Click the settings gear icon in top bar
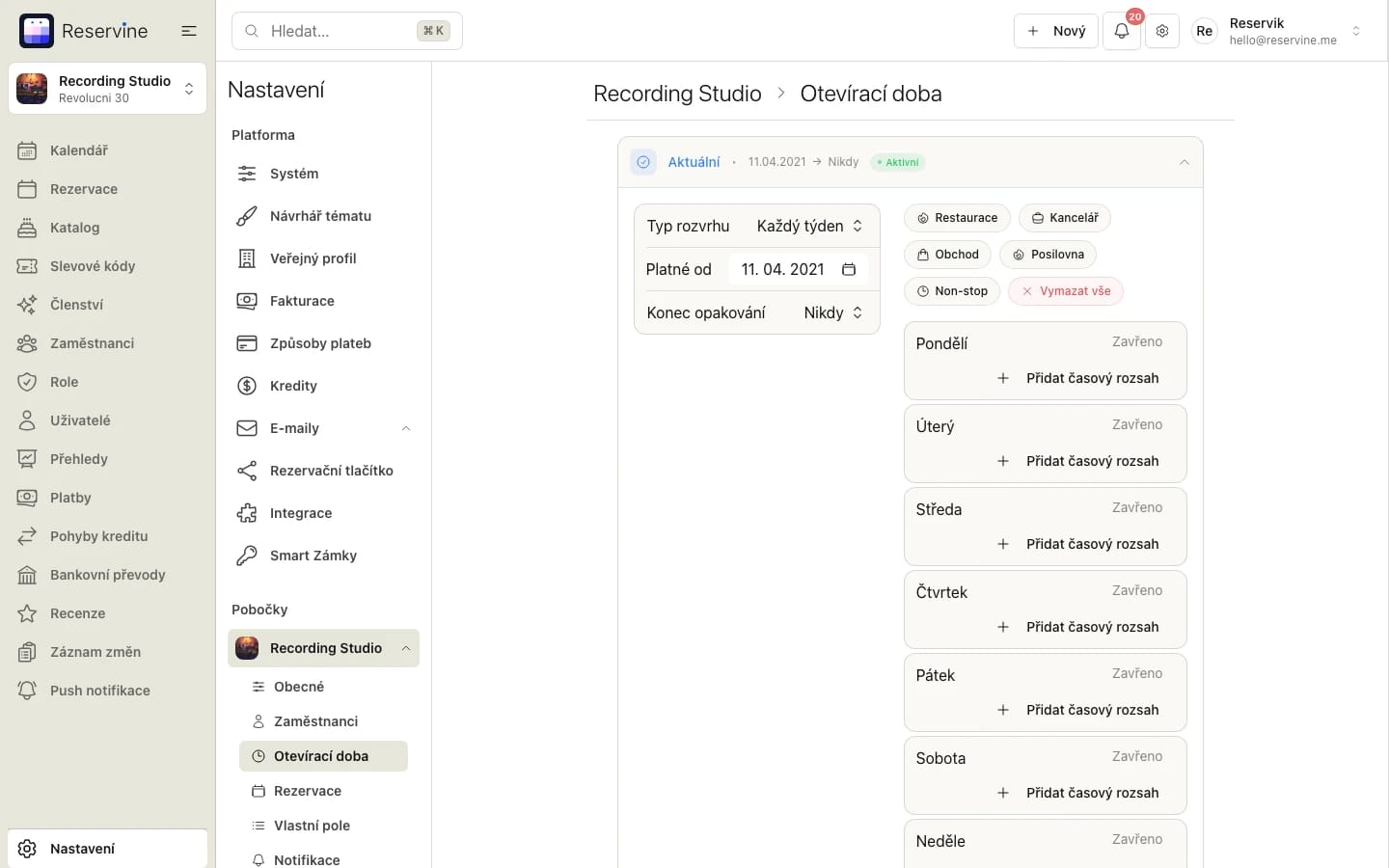This screenshot has width=1389, height=868. click(1162, 31)
